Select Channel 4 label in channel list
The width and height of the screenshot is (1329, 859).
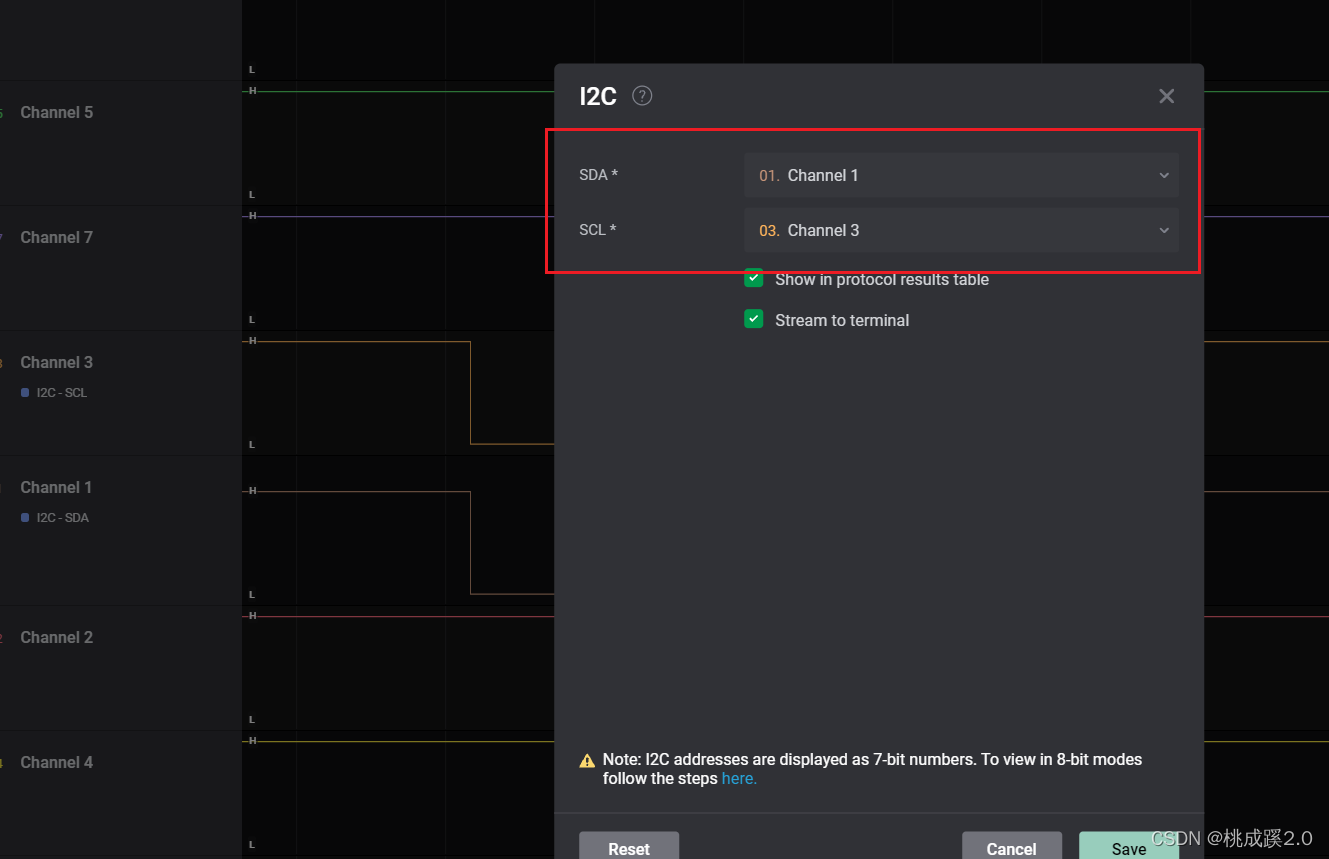(x=57, y=762)
